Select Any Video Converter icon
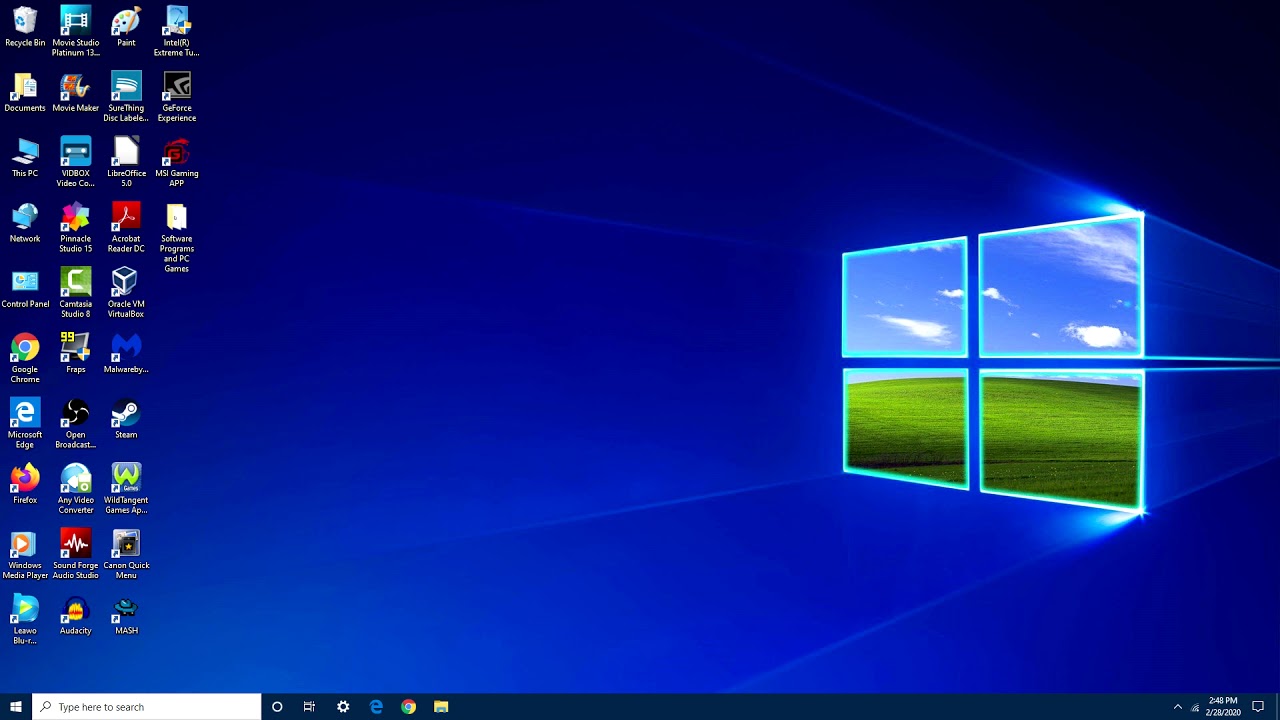Image resolution: width=1280 pixels, height=720 pixels. pos(75,489)
